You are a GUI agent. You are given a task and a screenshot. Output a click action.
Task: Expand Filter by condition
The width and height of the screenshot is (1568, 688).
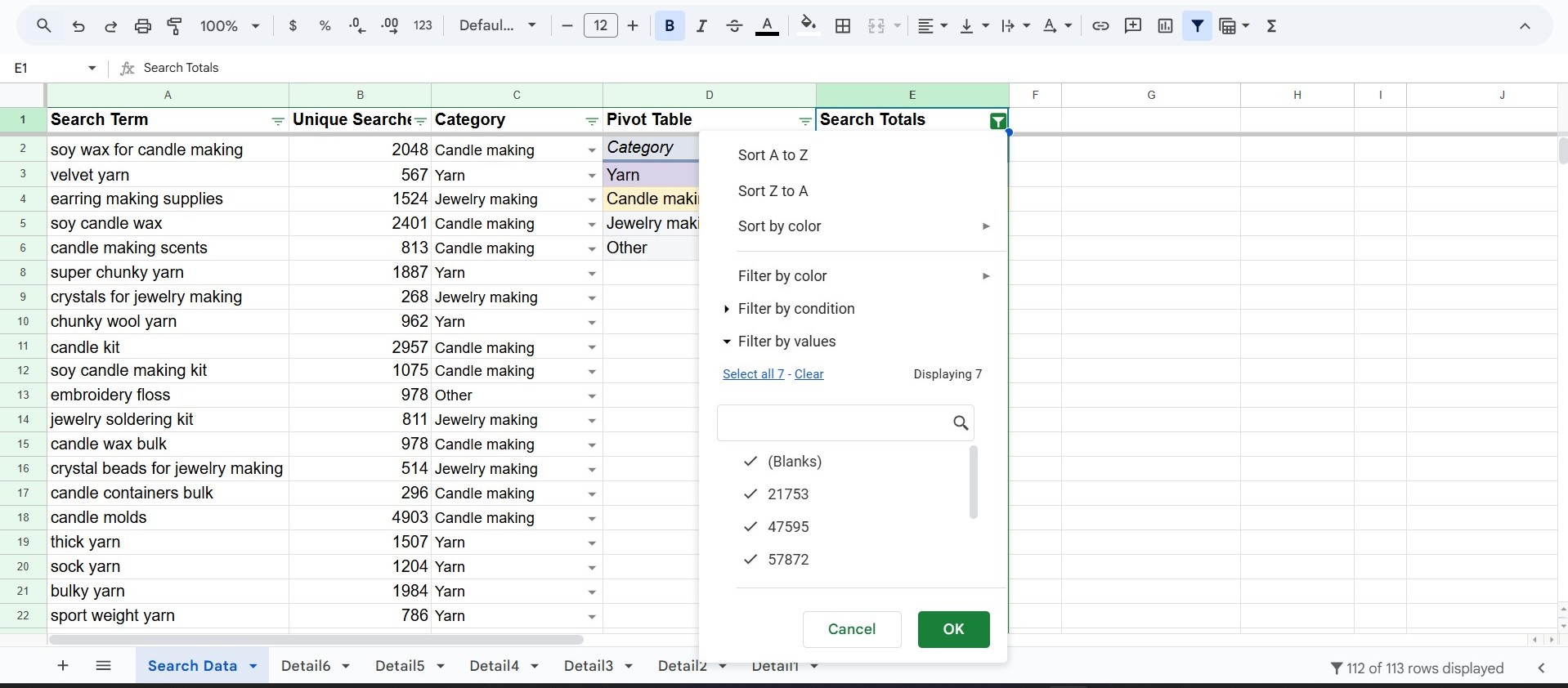point(789,309)
